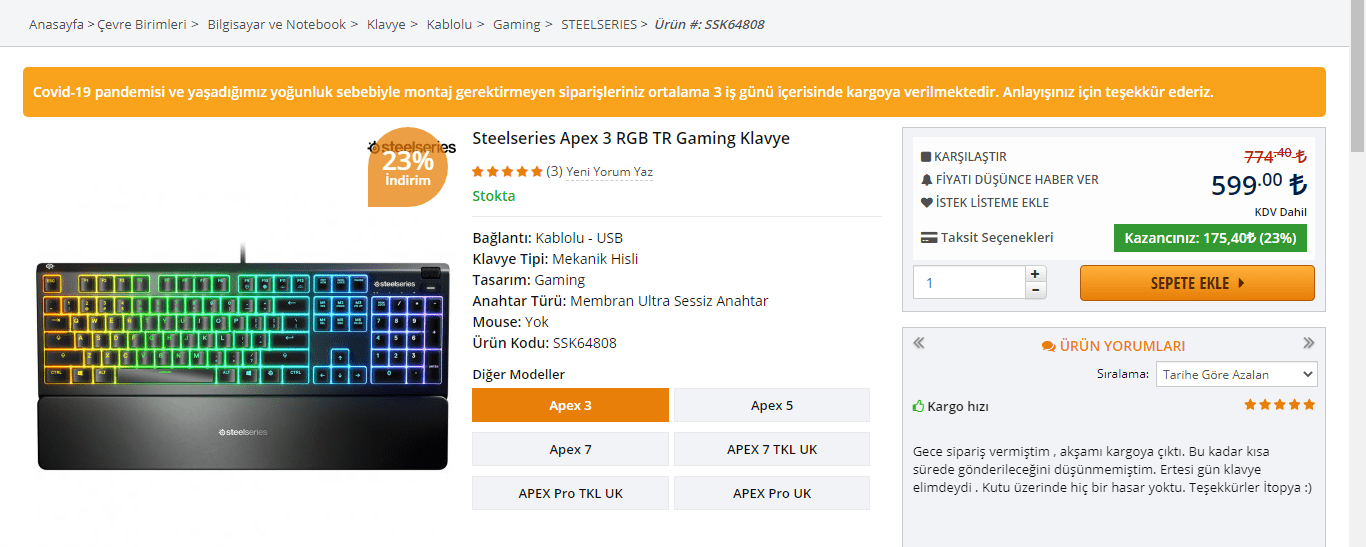
Task: Open the Sıralama sort dropdown
Action: pyautogui.click(x=1236, y=375)
